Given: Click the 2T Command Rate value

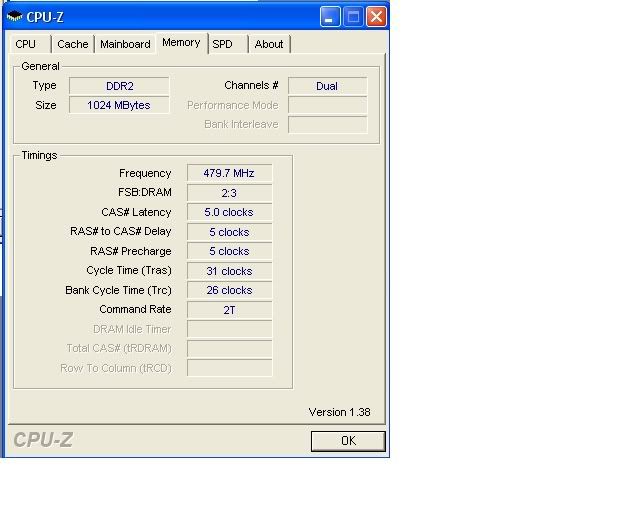Looking at the screenshot, I should 229,310.
